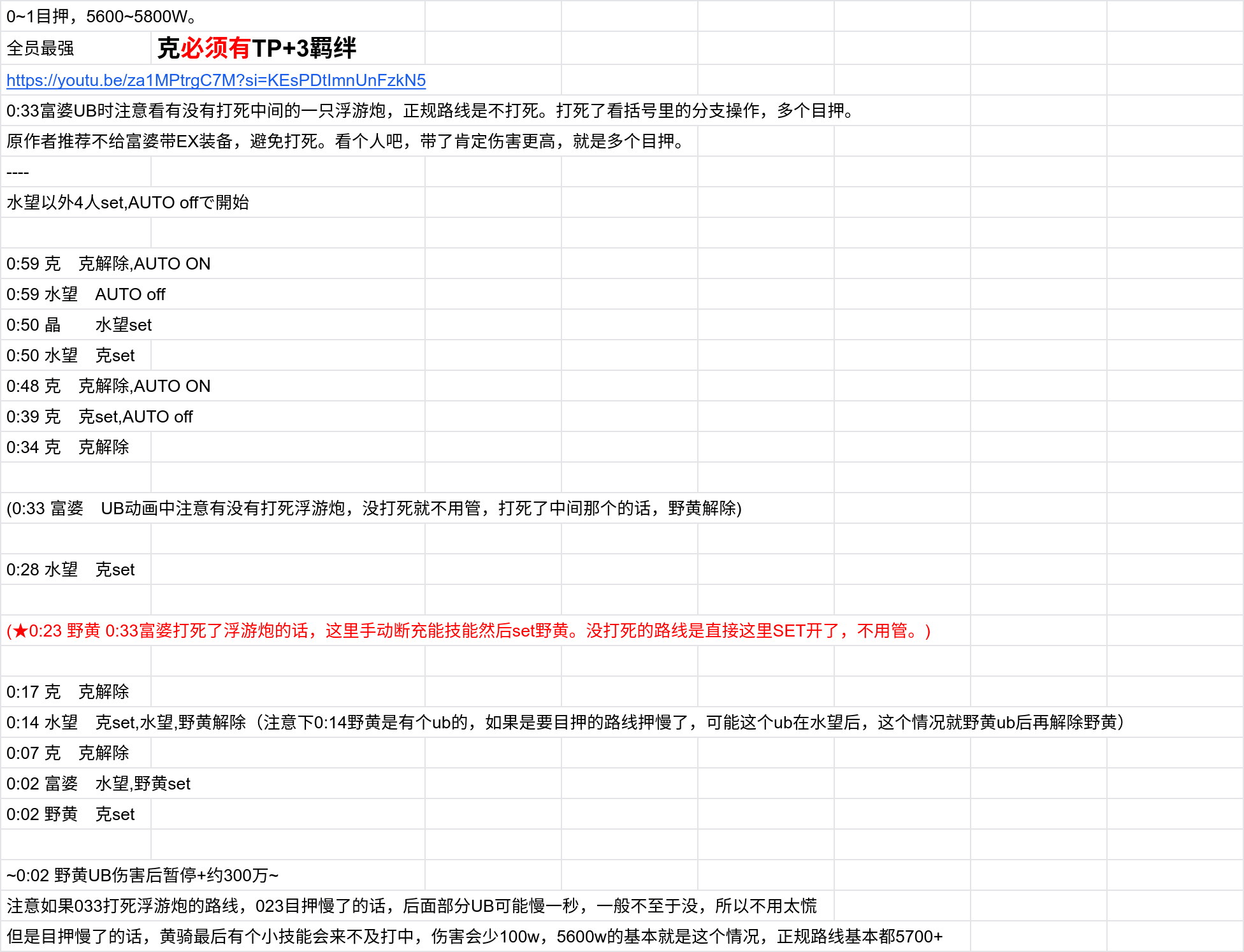Select the 水望以外4人set,AUTO off cell

click(x=127, y=203)
